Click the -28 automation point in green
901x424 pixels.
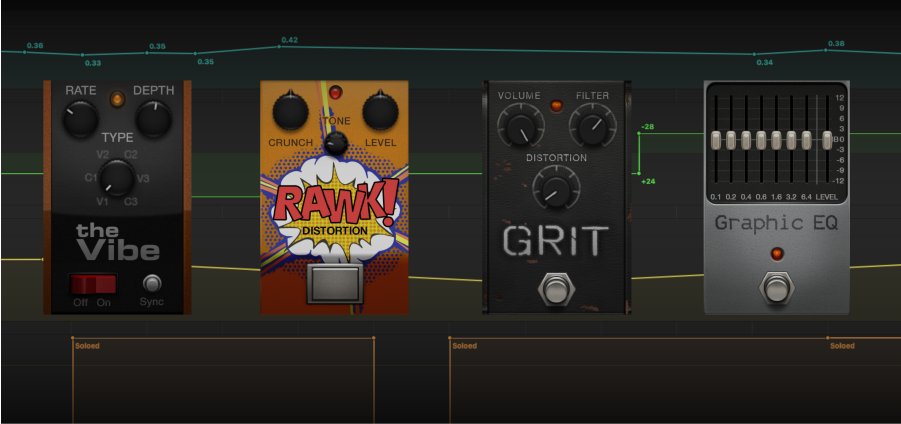(638, 132)
